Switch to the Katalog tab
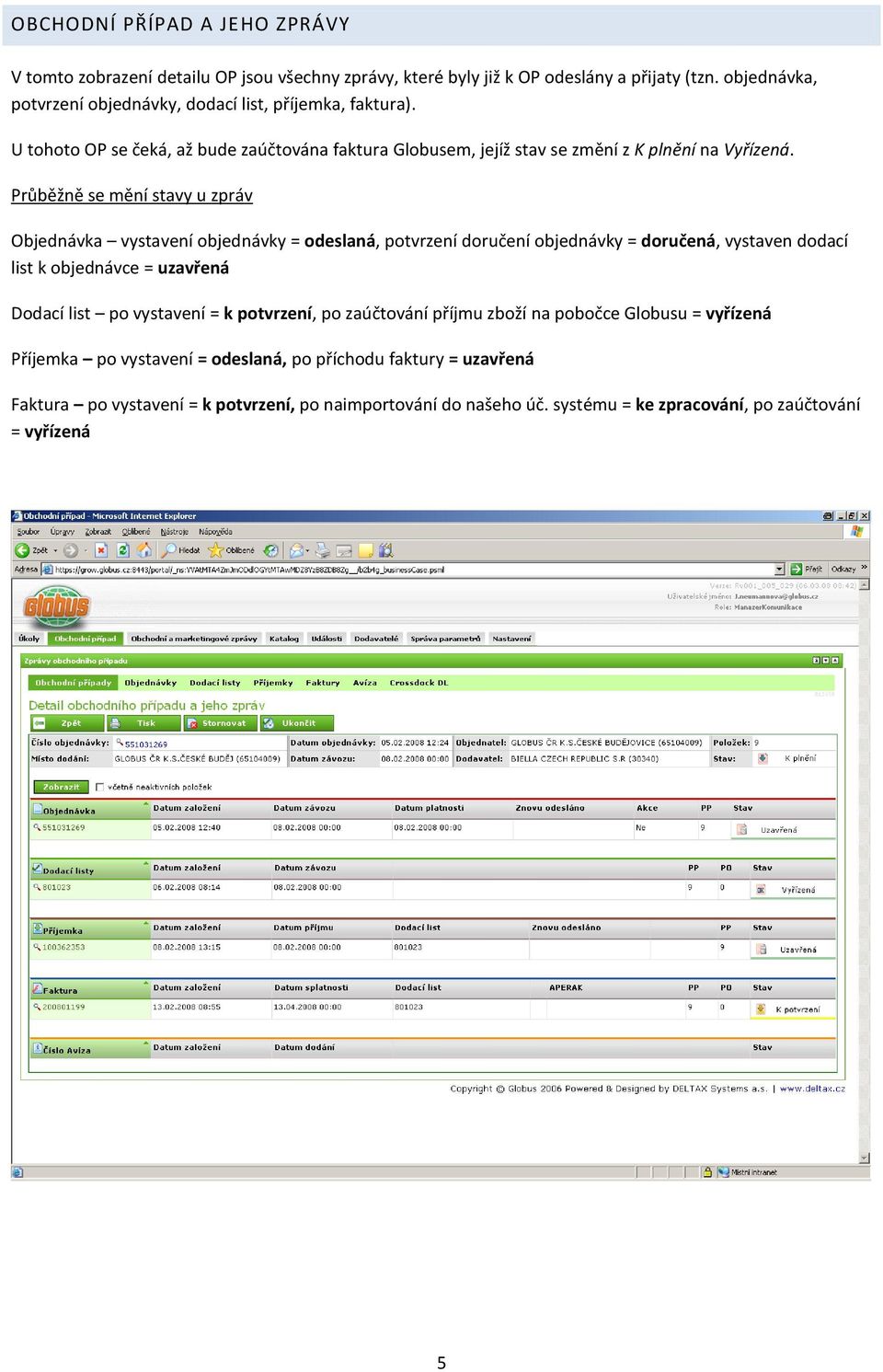883x1372 pixels. tap(284, 639)
